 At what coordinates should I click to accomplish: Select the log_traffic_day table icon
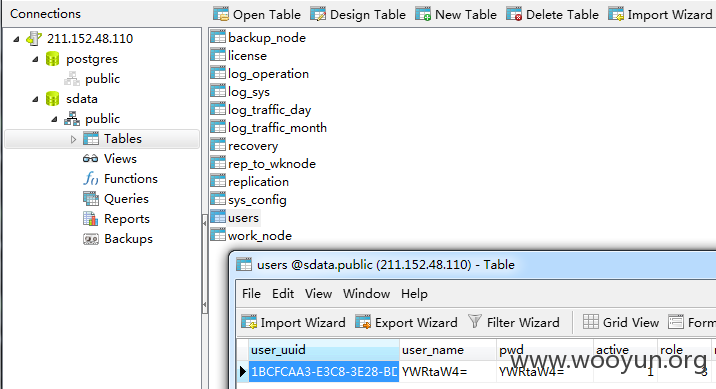[x=218, y=109]
